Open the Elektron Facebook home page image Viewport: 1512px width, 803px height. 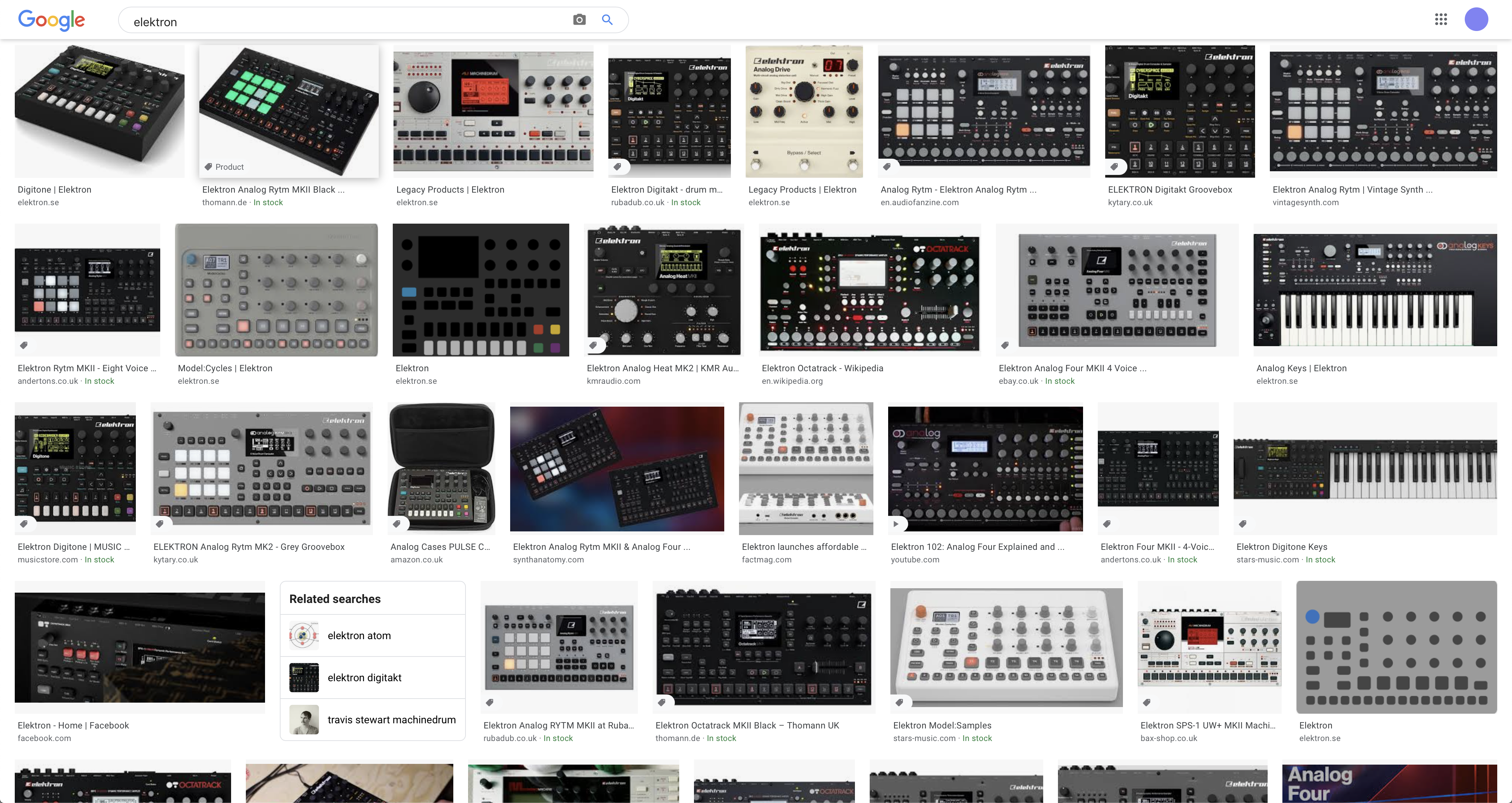click(x=140, y=647)
